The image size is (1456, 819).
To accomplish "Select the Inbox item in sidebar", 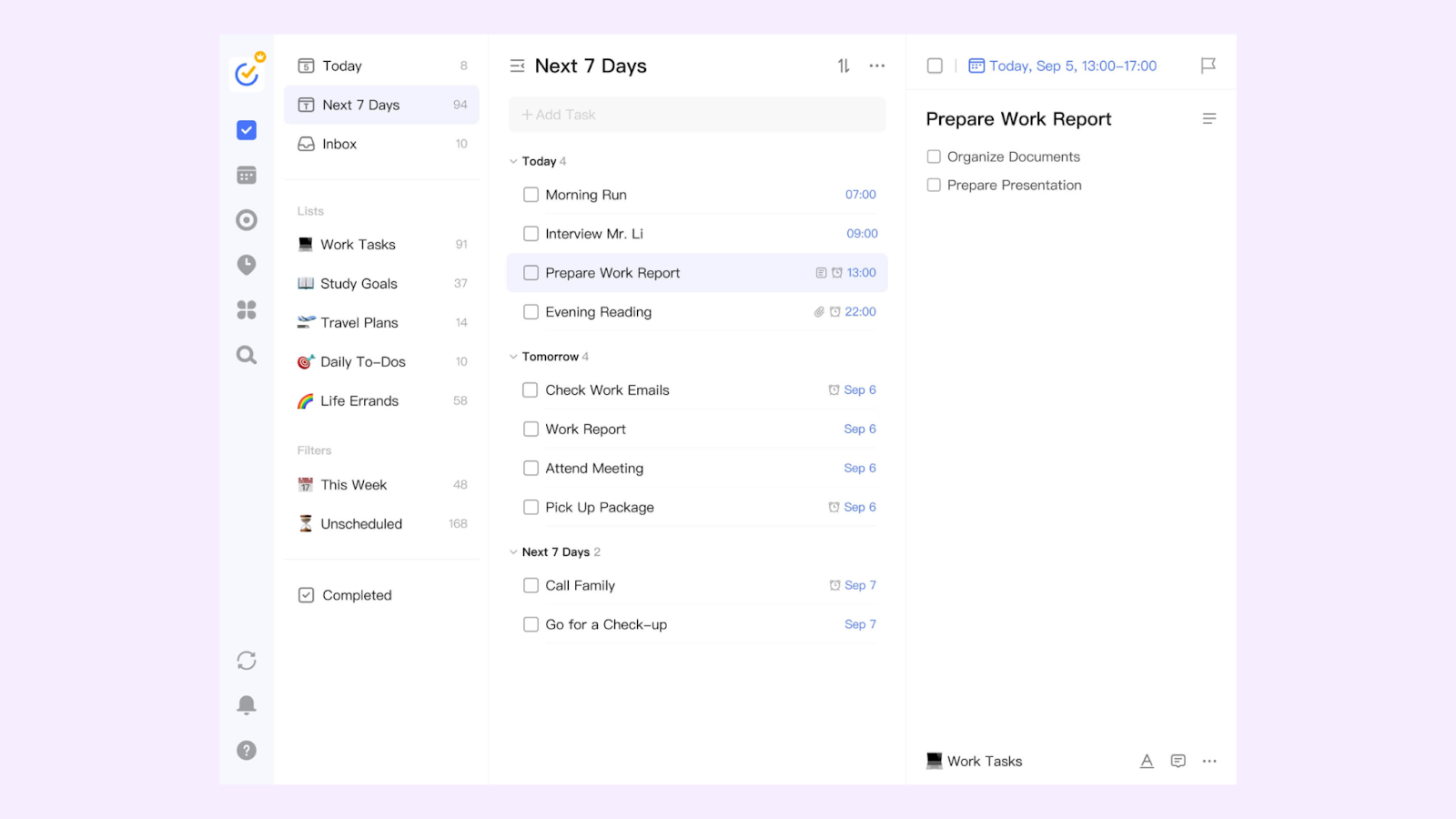I will click(339, 144).
